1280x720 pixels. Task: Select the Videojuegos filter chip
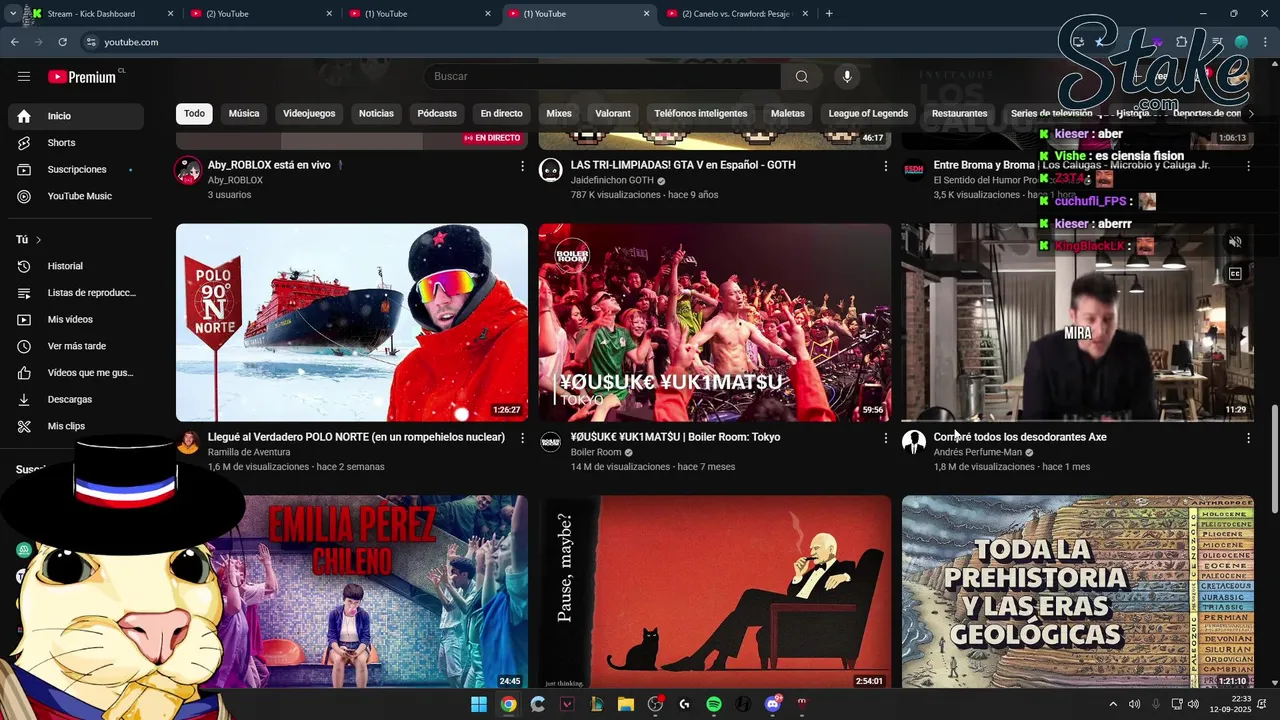pos(309,114)
